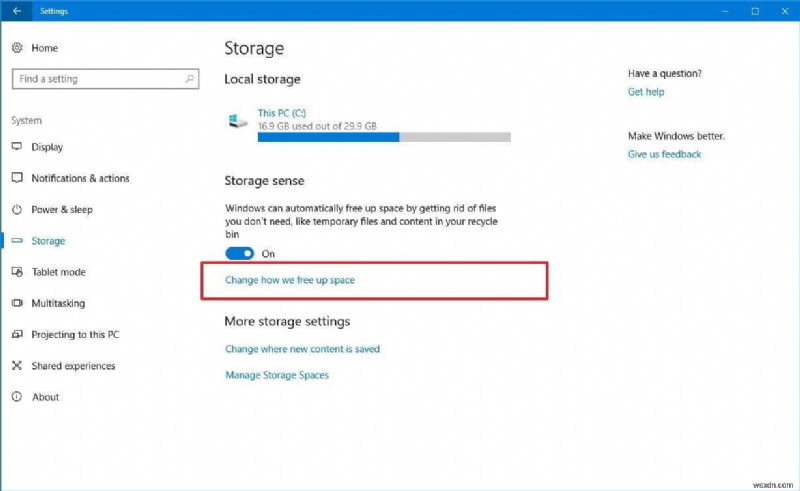Turn off the Storage sense toggle
The image size is (800, 491).
240,254
